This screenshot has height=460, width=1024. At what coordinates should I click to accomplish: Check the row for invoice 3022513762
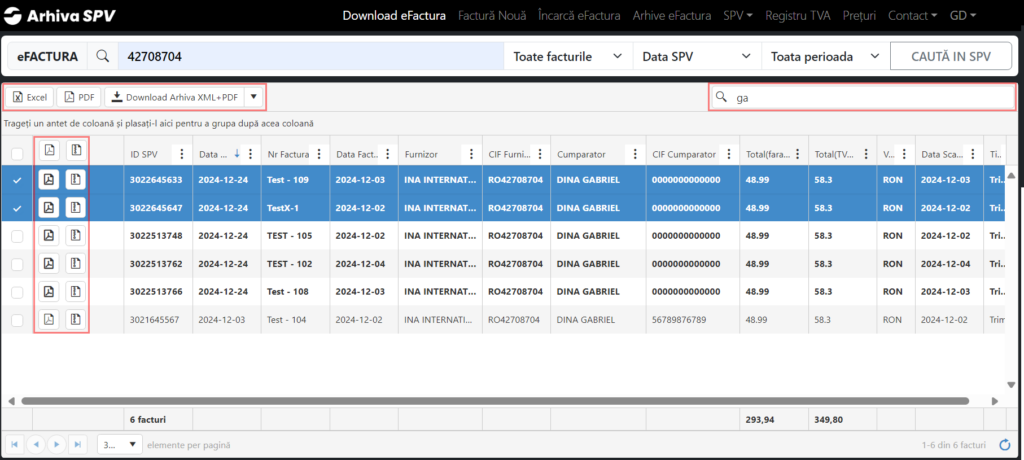[16, 264]
